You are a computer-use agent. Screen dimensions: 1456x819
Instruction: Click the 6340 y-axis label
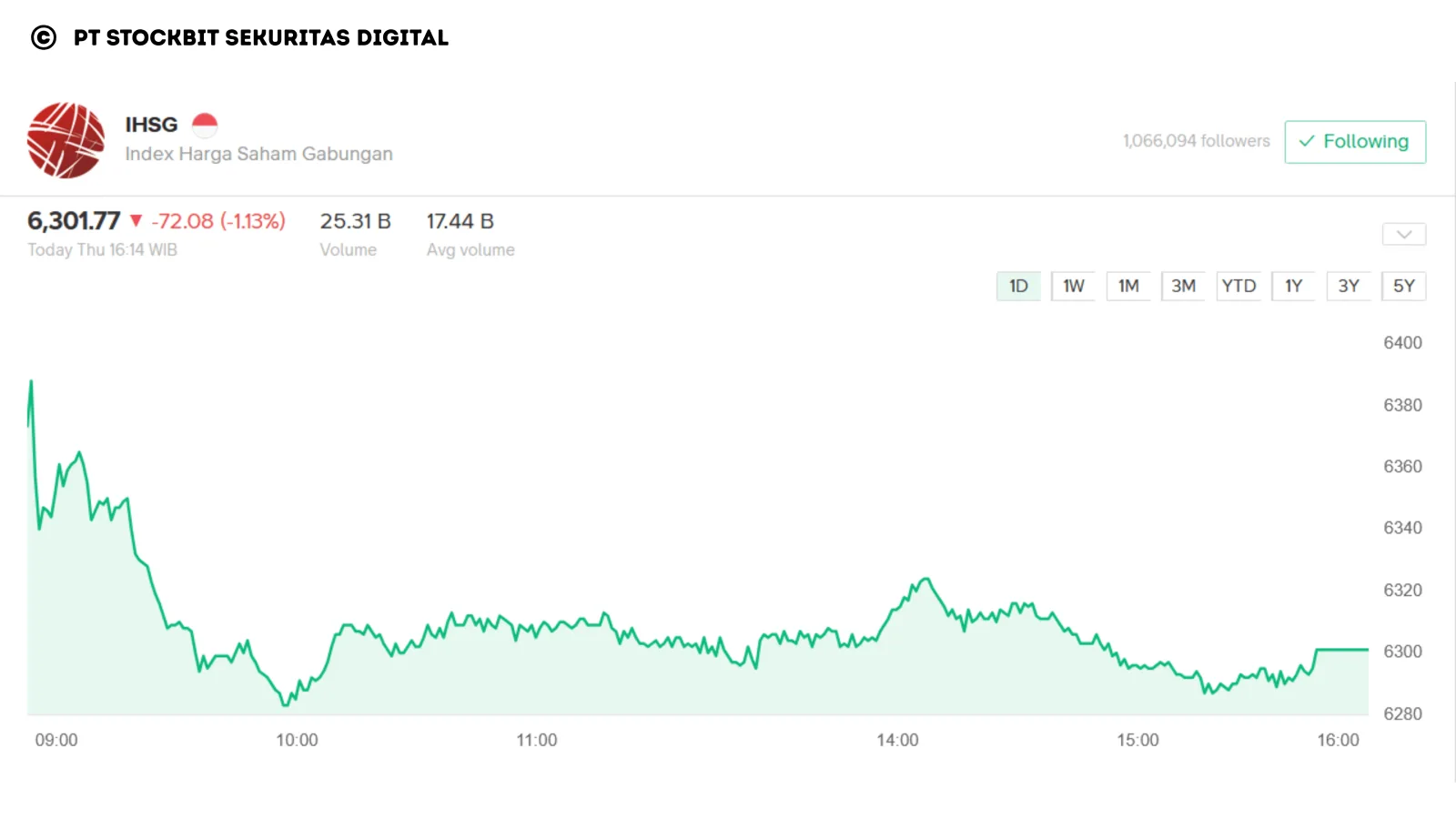click(x=1402, y=528)
